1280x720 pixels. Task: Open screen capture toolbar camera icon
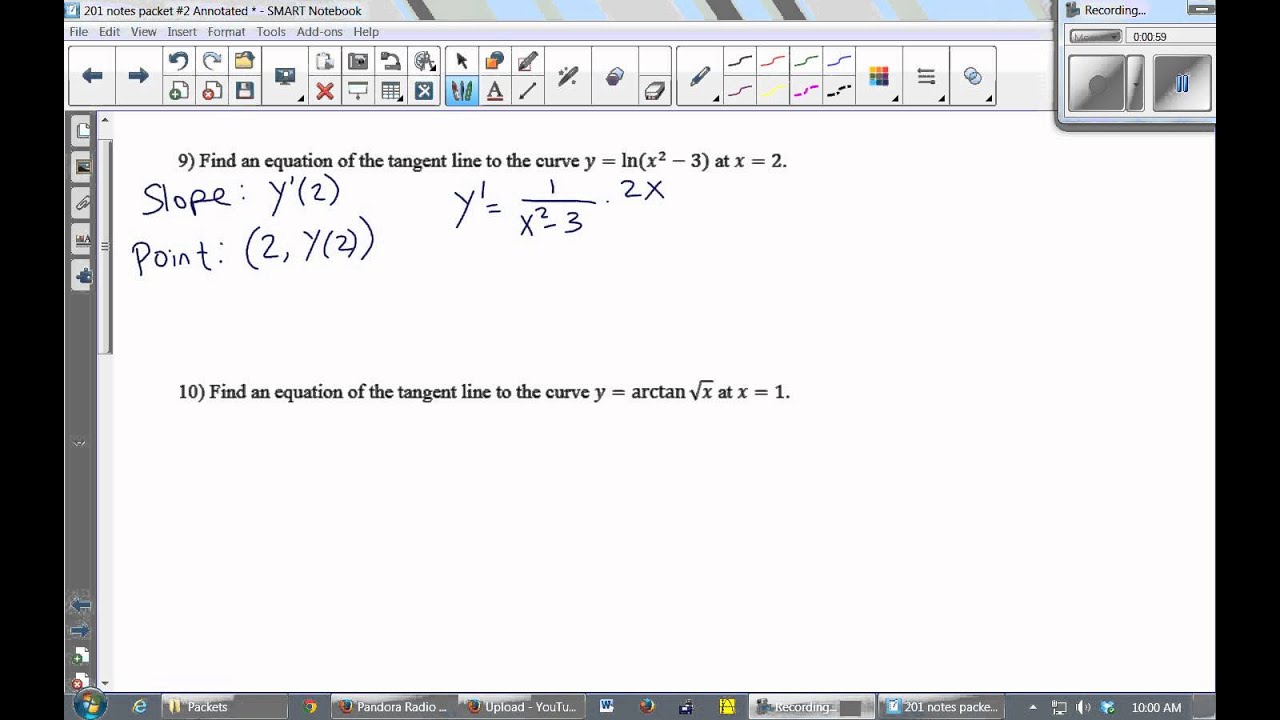coord(357,61)
